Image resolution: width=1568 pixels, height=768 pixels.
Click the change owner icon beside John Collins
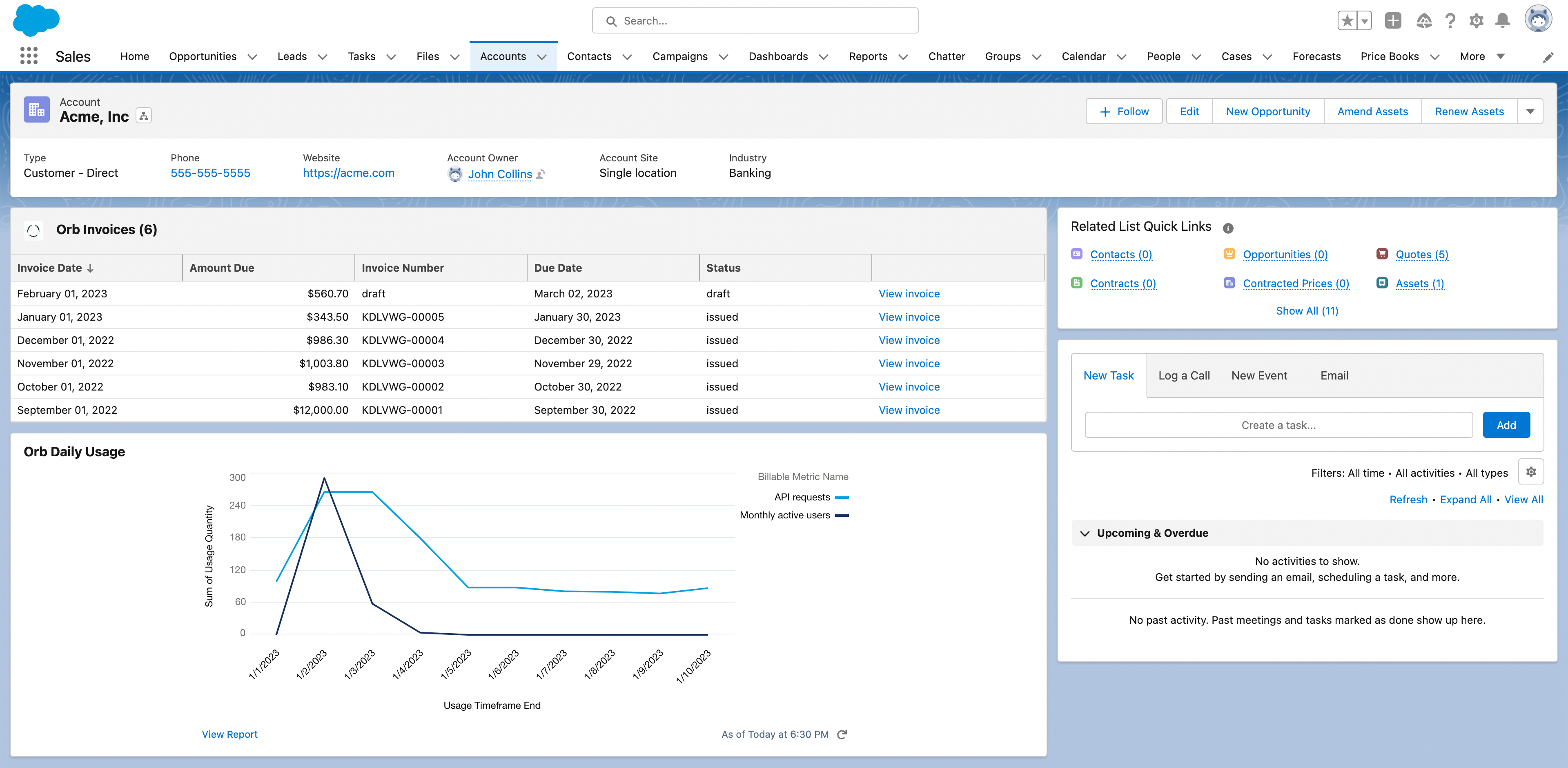[x=541, y=174]
